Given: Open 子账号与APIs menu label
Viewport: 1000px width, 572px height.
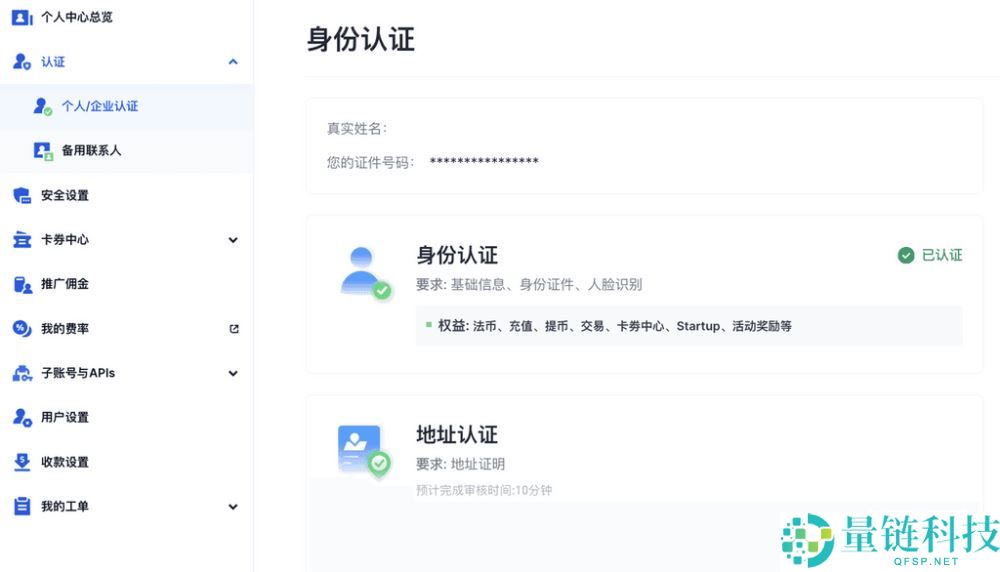Looking at the screenshot, I should coord(78,373).
